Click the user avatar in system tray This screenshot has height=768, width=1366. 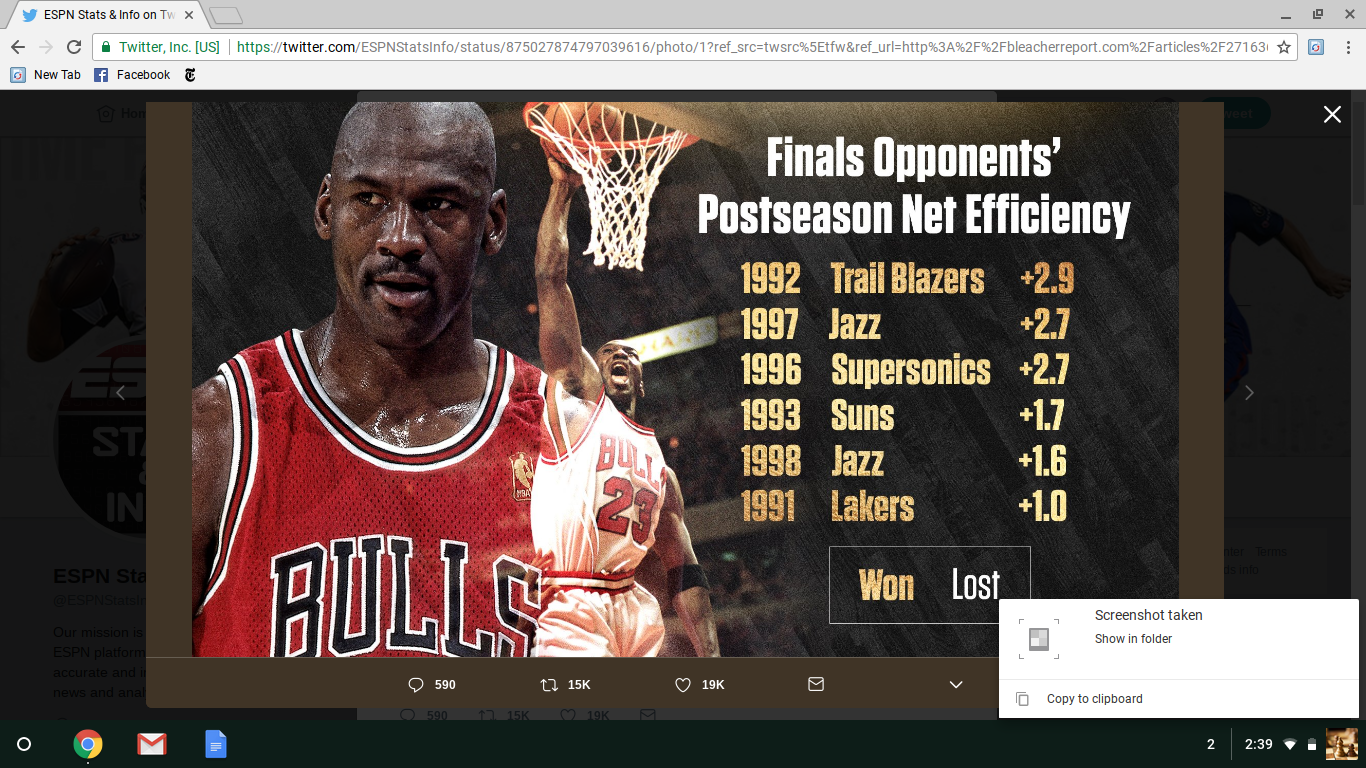1341,744
